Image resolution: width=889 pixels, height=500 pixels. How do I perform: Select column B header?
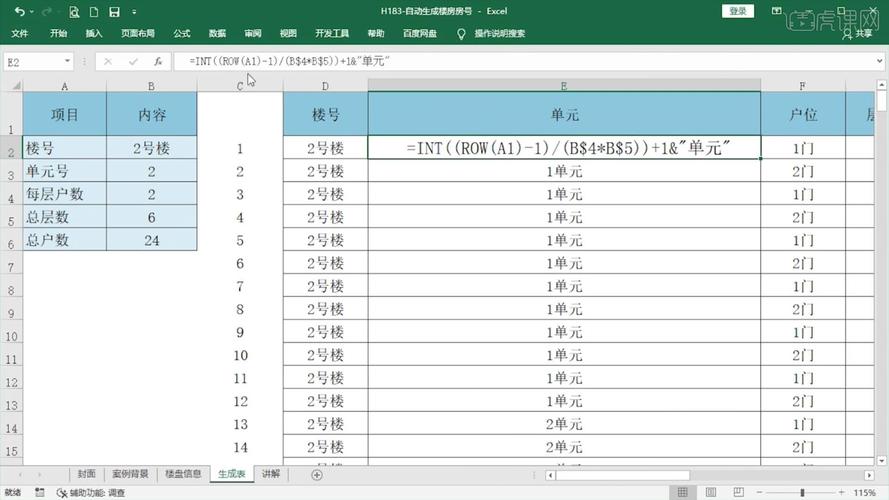151,86
